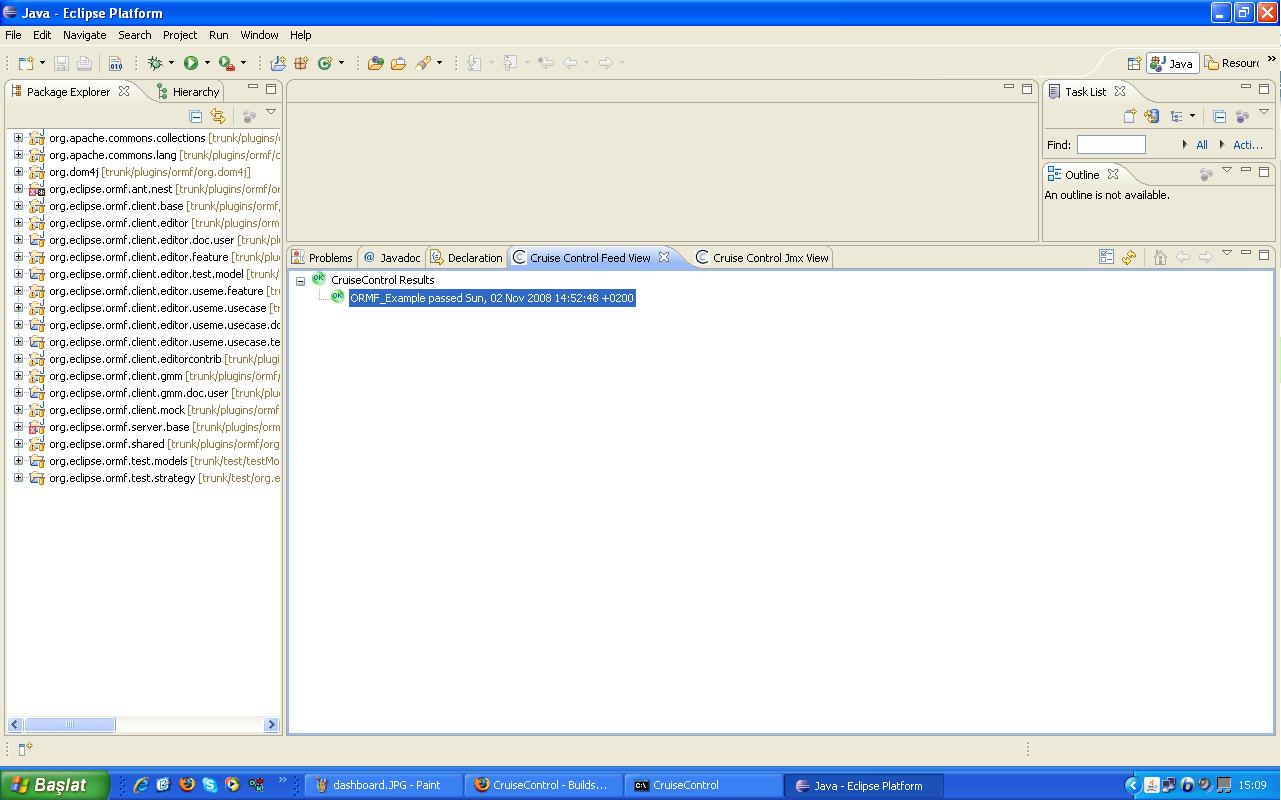The image size is (1281, 800).
Task: Switch to Cruise Control Jmx View tab
Action: 762,258
